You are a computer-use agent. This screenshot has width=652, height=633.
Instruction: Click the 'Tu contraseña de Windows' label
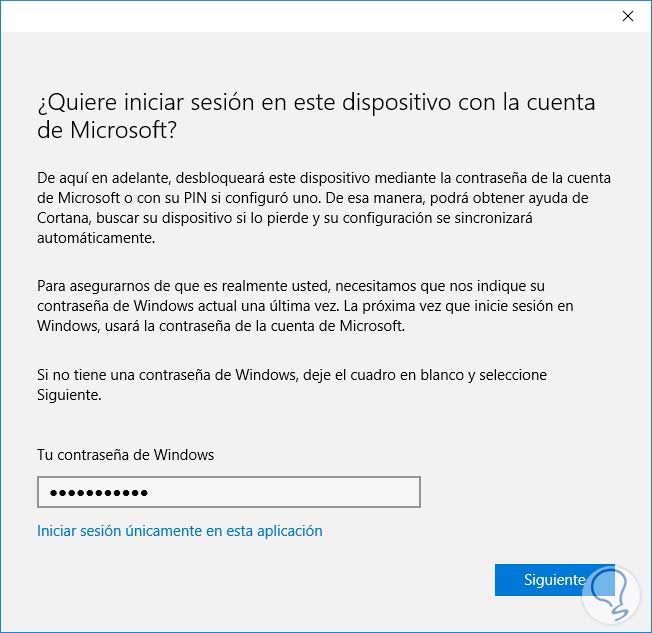[126, 454]
